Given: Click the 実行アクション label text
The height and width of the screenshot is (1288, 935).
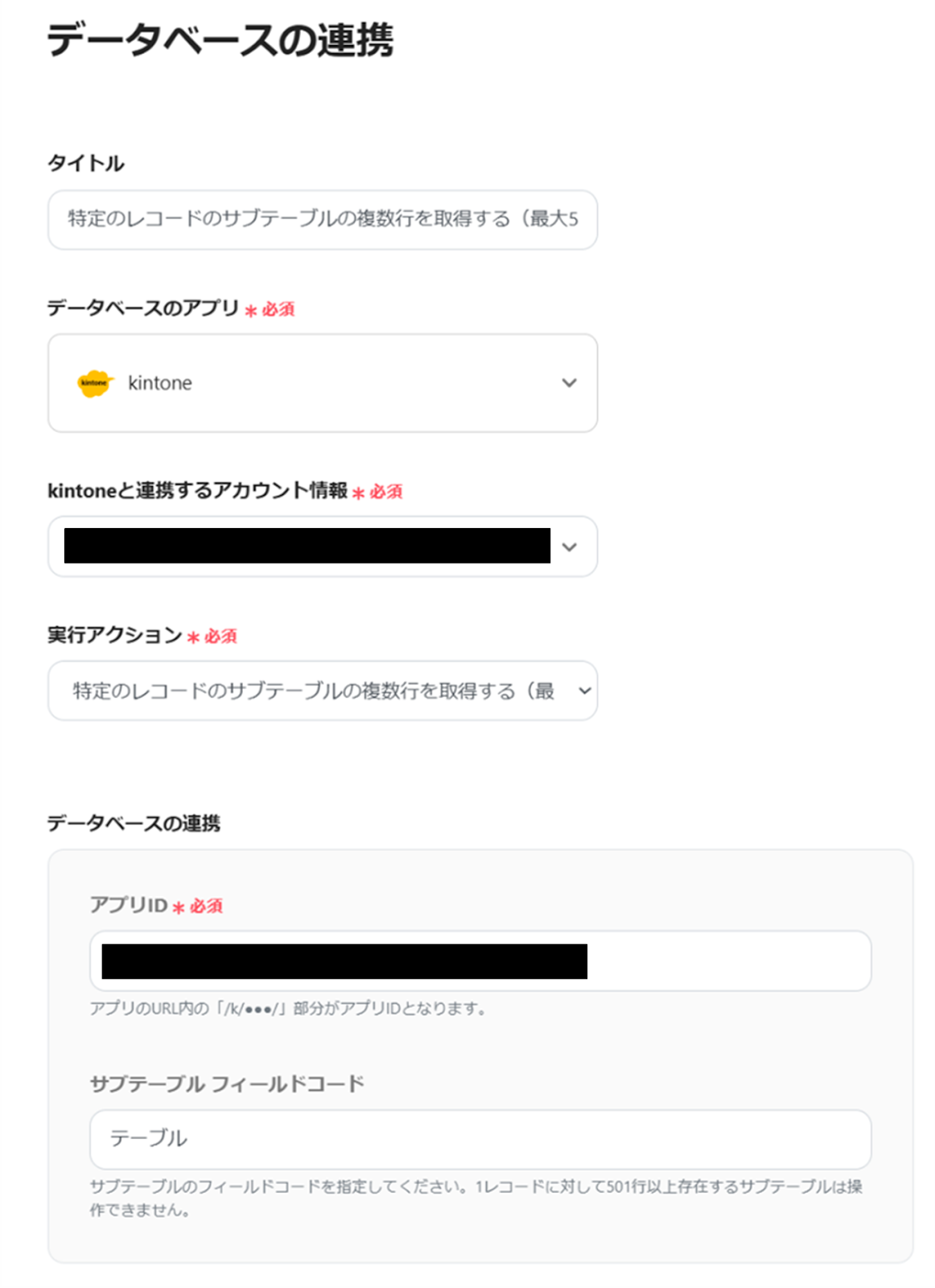Looking at the screenshot, I should point(114,636).
